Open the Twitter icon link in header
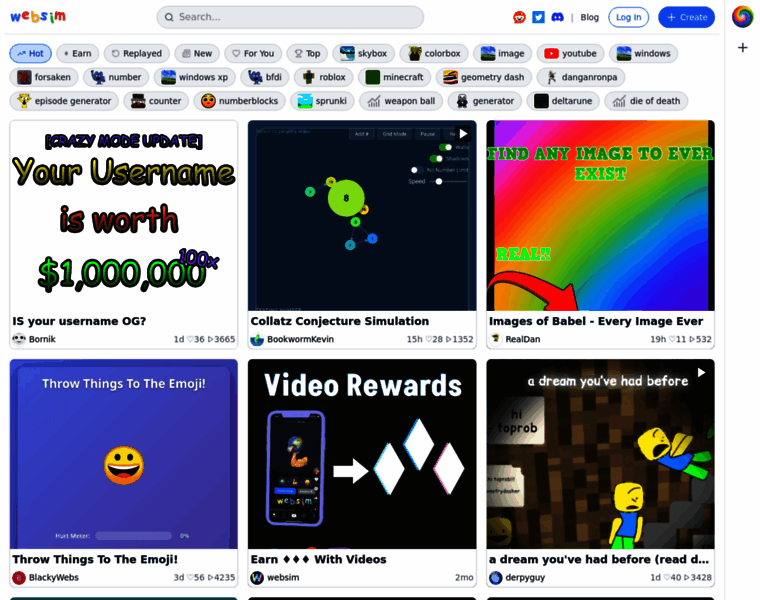 [538, 17]
